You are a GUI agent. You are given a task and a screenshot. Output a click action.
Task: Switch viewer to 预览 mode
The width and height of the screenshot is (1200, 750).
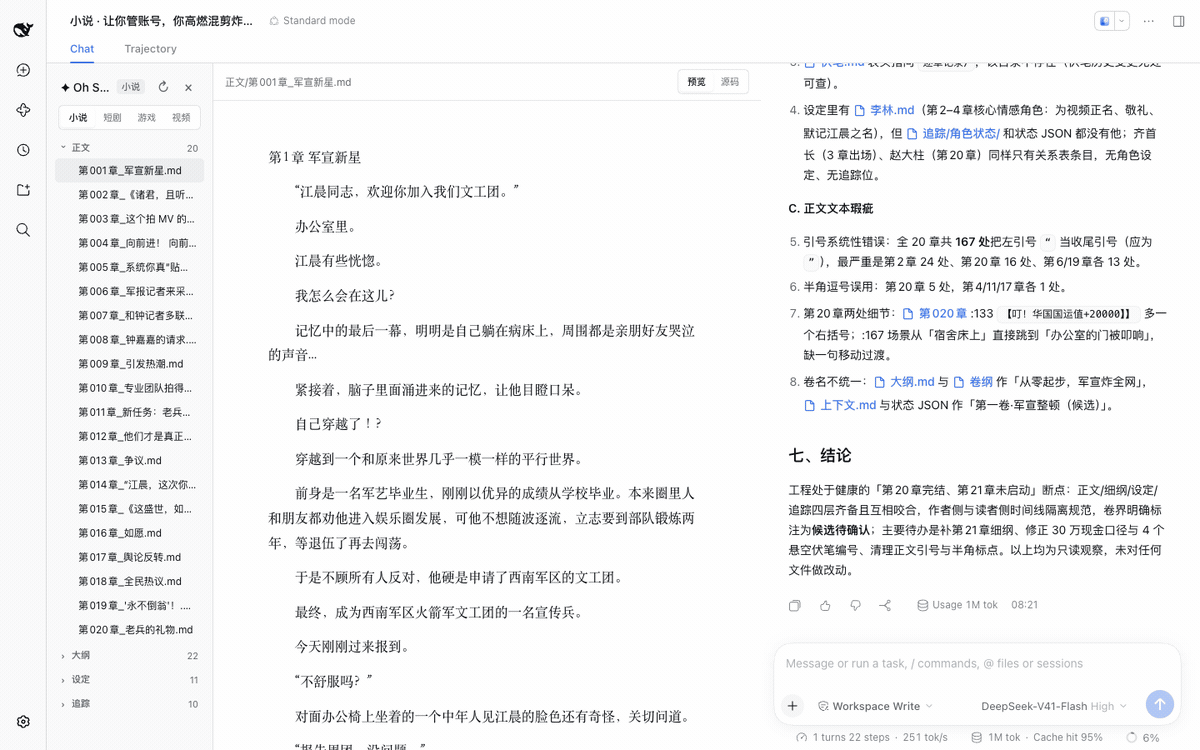click(x=697, y=82)
